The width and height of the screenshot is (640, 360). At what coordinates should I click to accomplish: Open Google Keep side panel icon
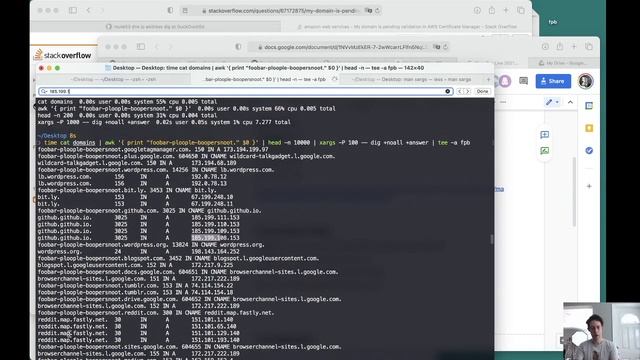[x=589, y=128]
